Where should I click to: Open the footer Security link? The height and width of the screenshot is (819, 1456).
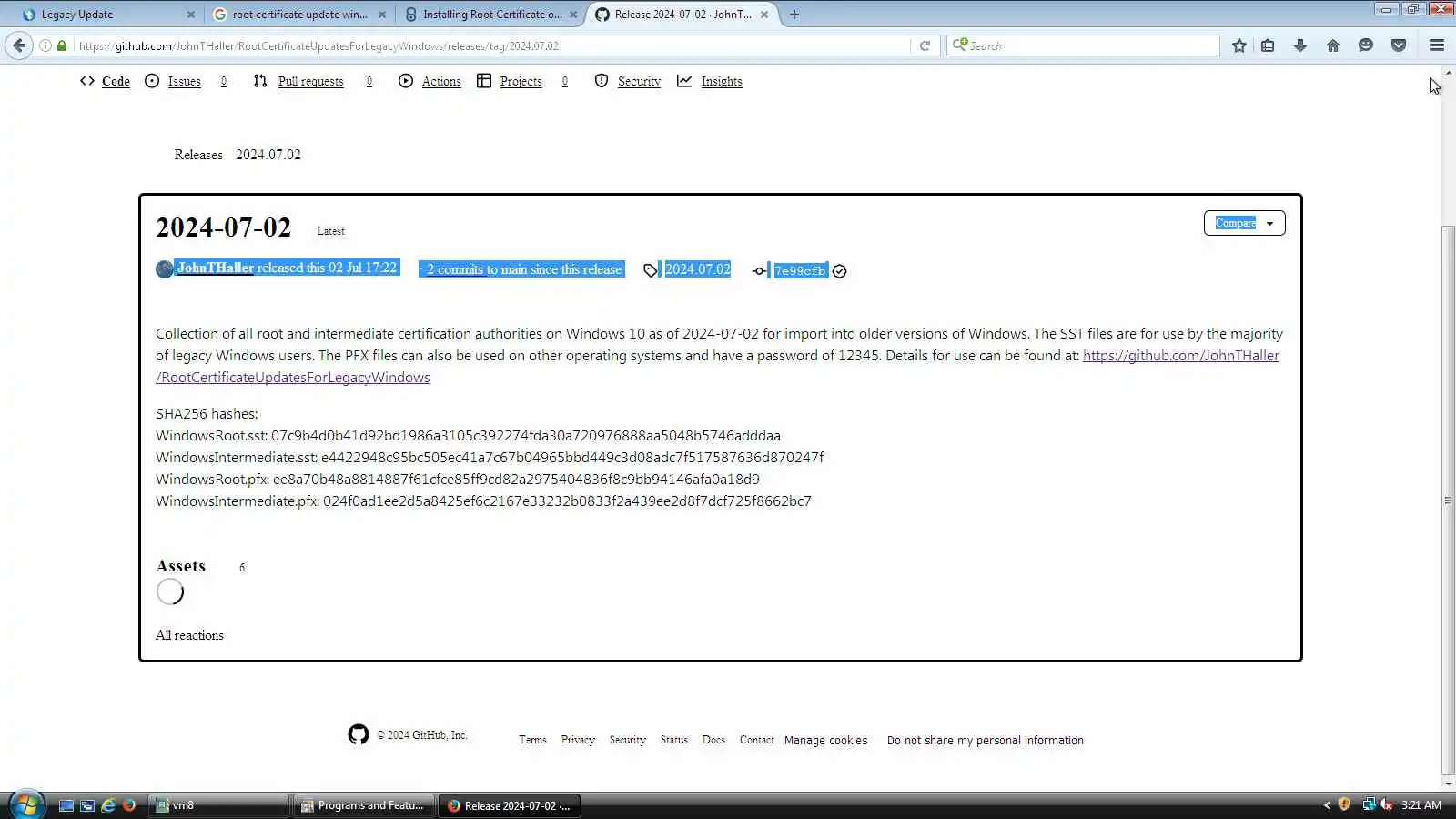click(627, 740)
